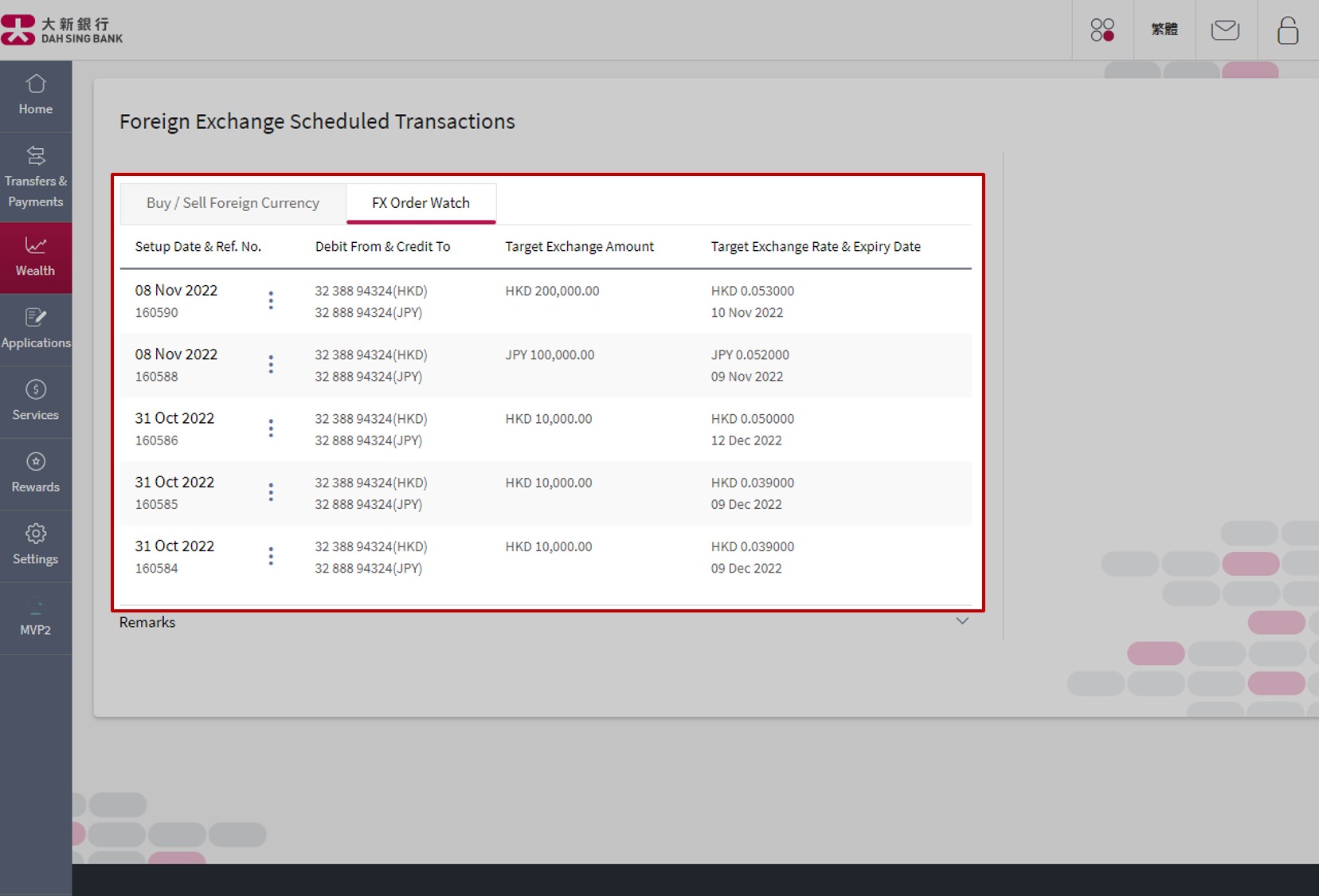The image size is (1319, 896).
Task: Select the FX Order Watch tab
Action: point(421,203)
